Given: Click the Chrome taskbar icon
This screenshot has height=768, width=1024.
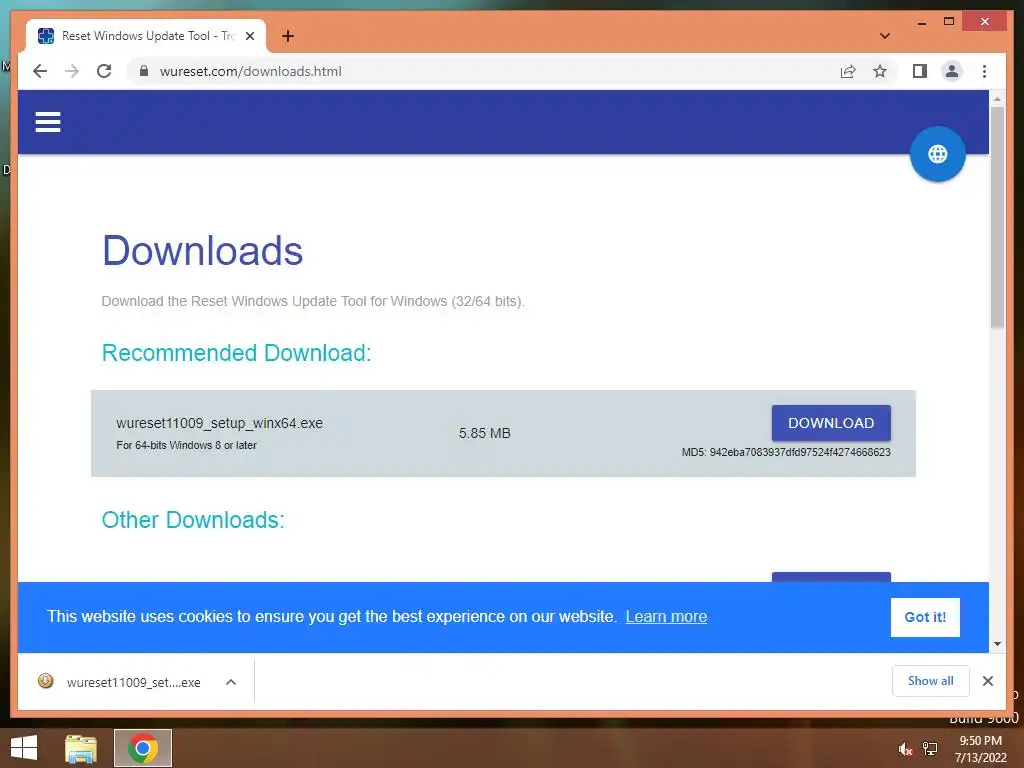Looking at the screenshot, I should coord(142,748).
